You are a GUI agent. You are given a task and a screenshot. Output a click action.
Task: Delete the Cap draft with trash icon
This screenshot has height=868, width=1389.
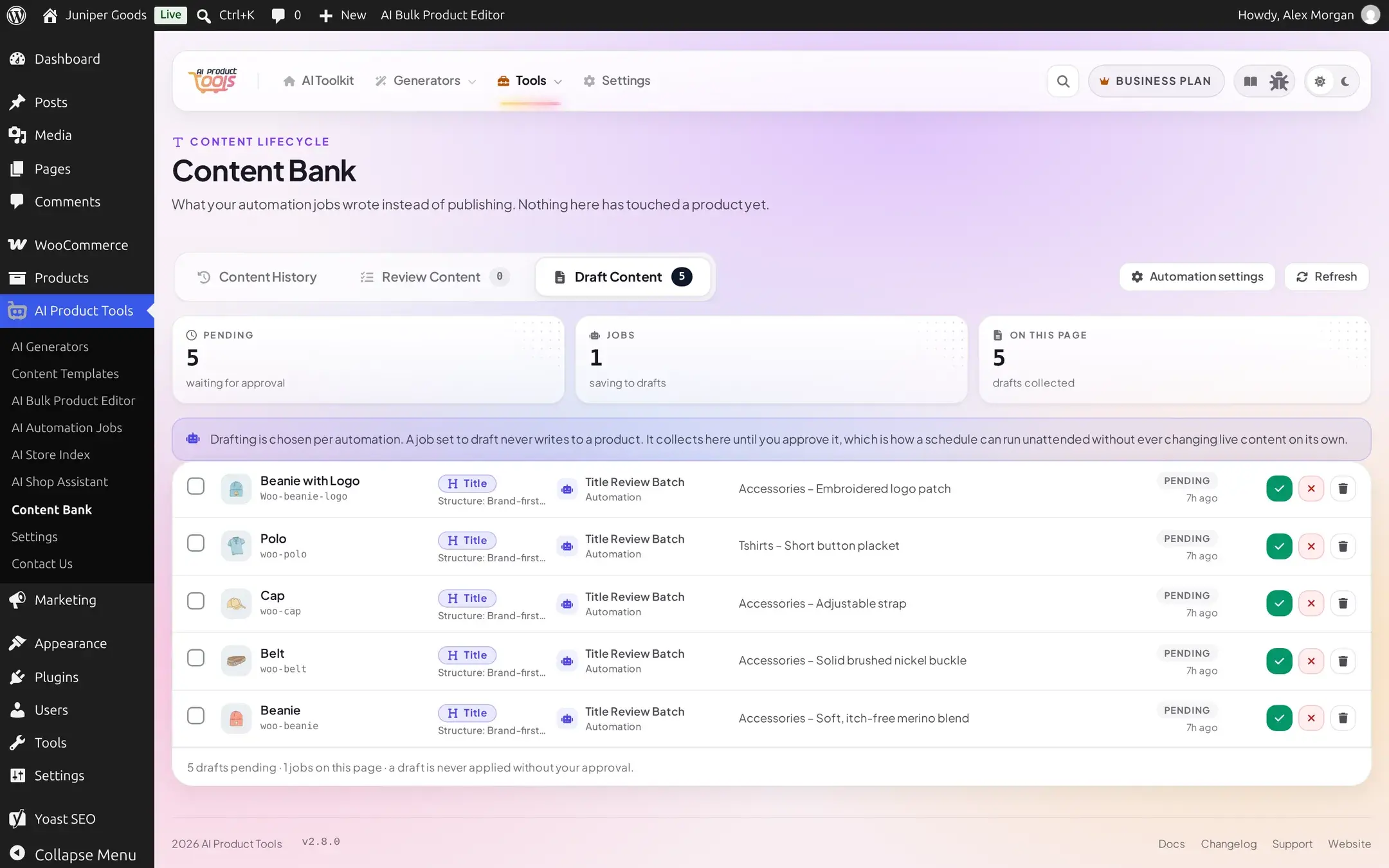(1343, 603)
